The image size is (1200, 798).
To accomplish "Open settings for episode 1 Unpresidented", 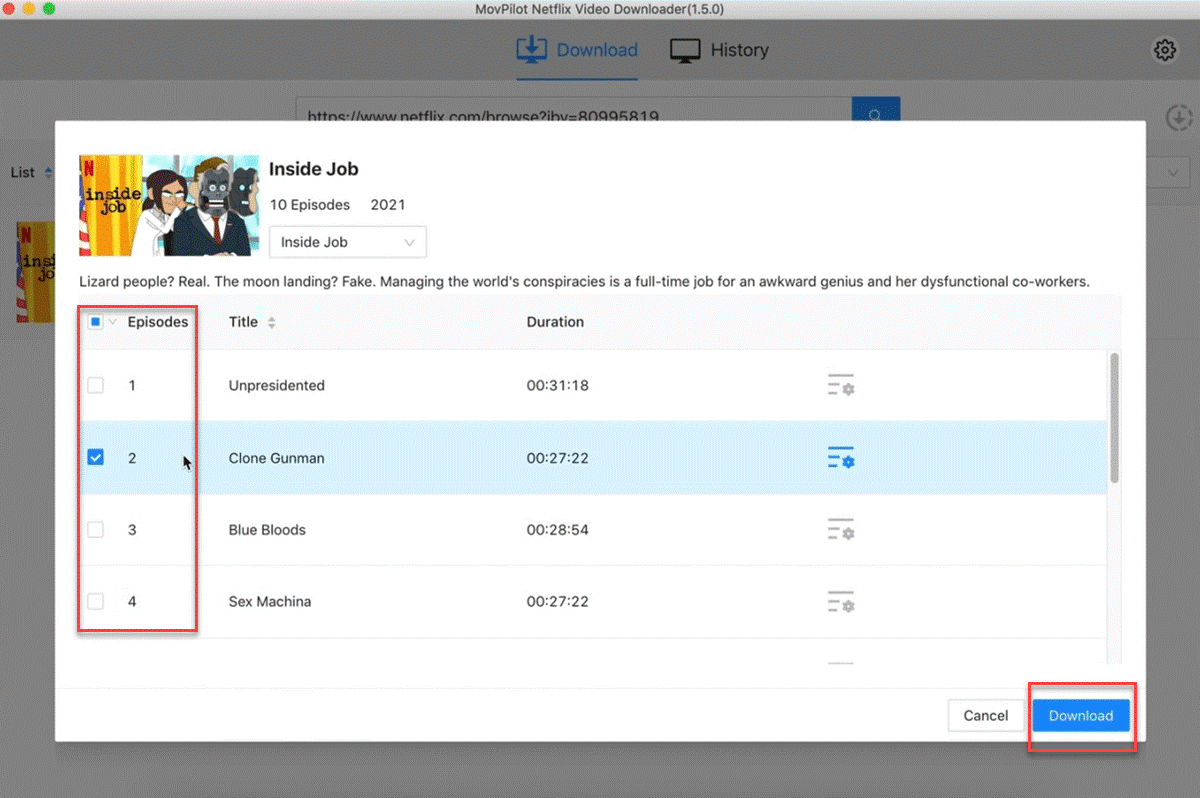I will coord(840,386).
